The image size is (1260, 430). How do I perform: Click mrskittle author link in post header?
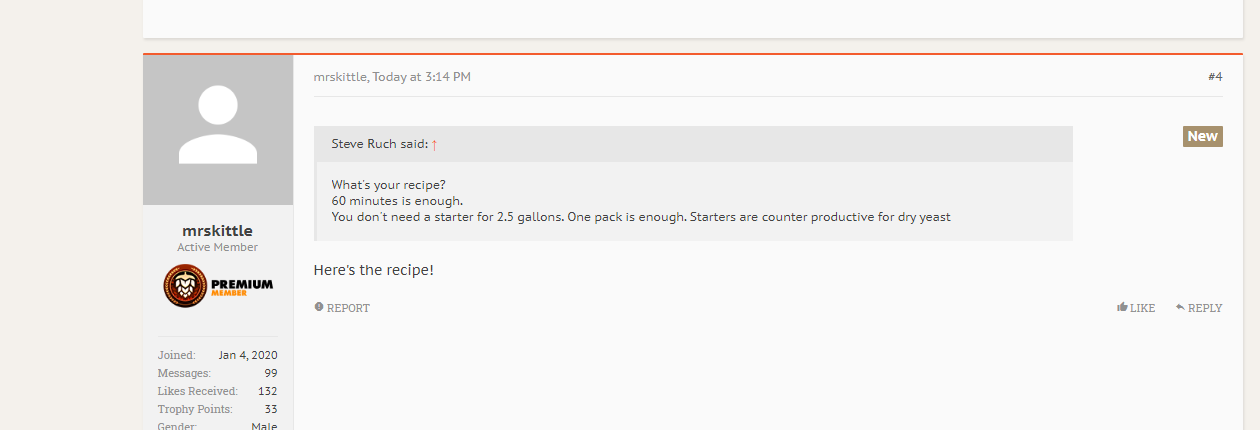[340, 77]
